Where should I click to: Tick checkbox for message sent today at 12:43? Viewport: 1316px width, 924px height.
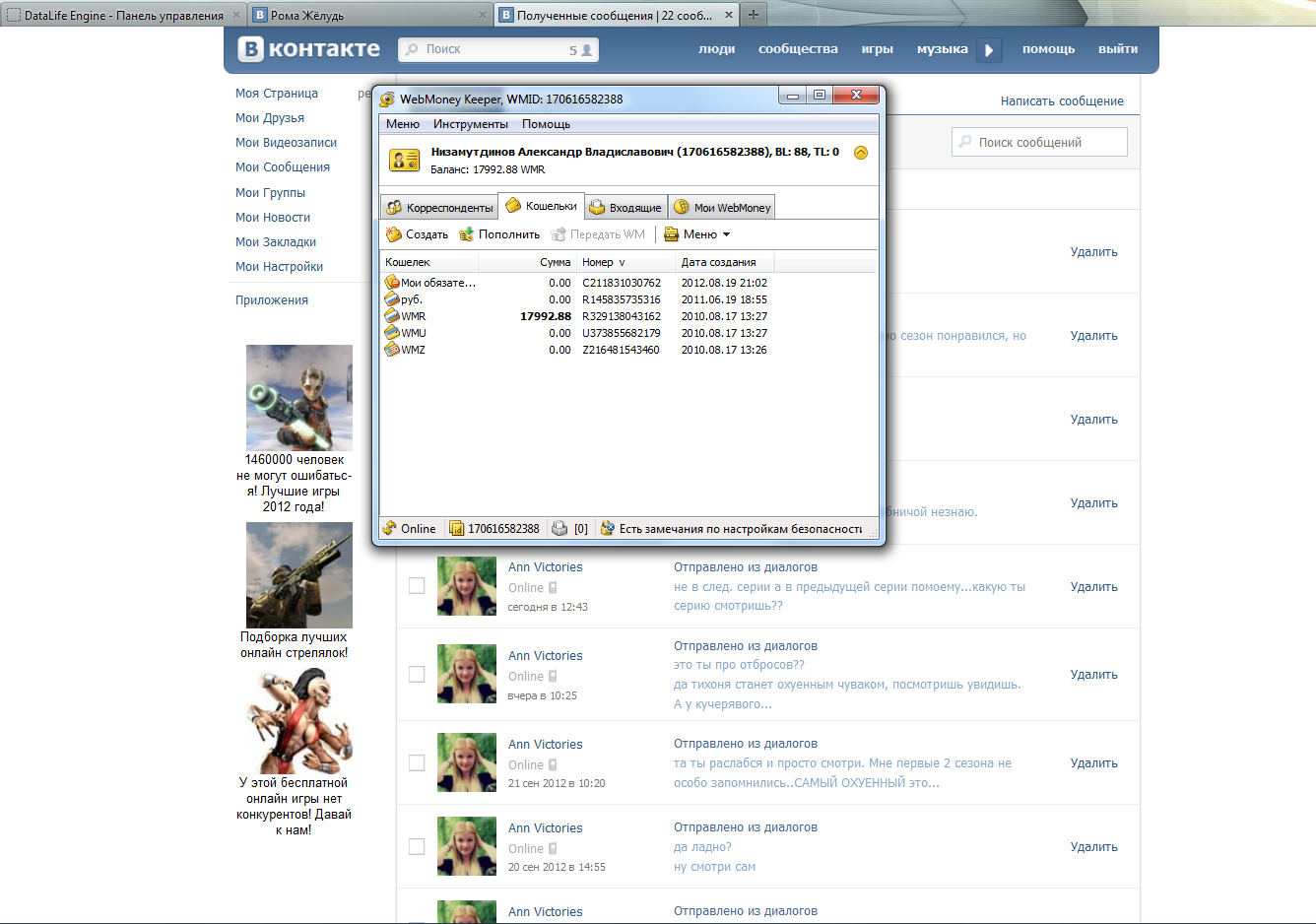[417, 586]
